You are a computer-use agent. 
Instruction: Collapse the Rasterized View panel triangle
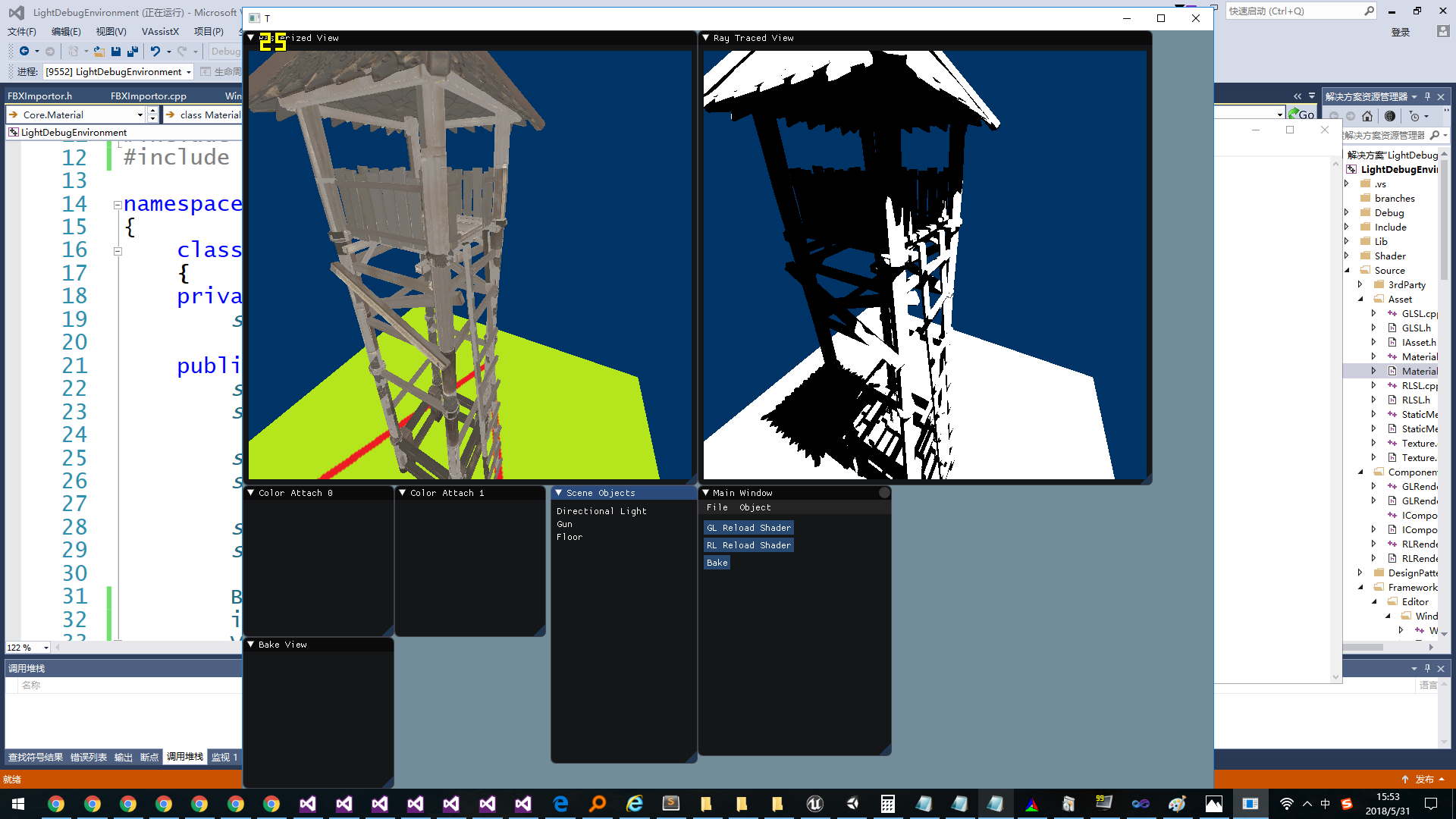click(x=251, y=37)
